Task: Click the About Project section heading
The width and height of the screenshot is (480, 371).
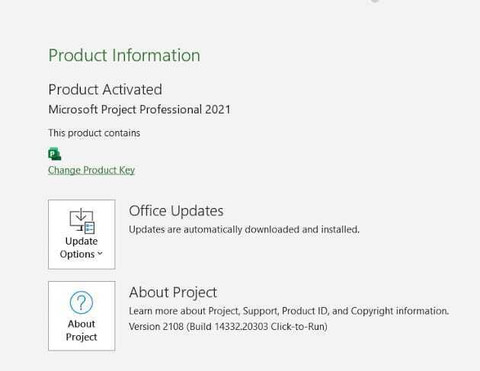Action: coord(173,292)
